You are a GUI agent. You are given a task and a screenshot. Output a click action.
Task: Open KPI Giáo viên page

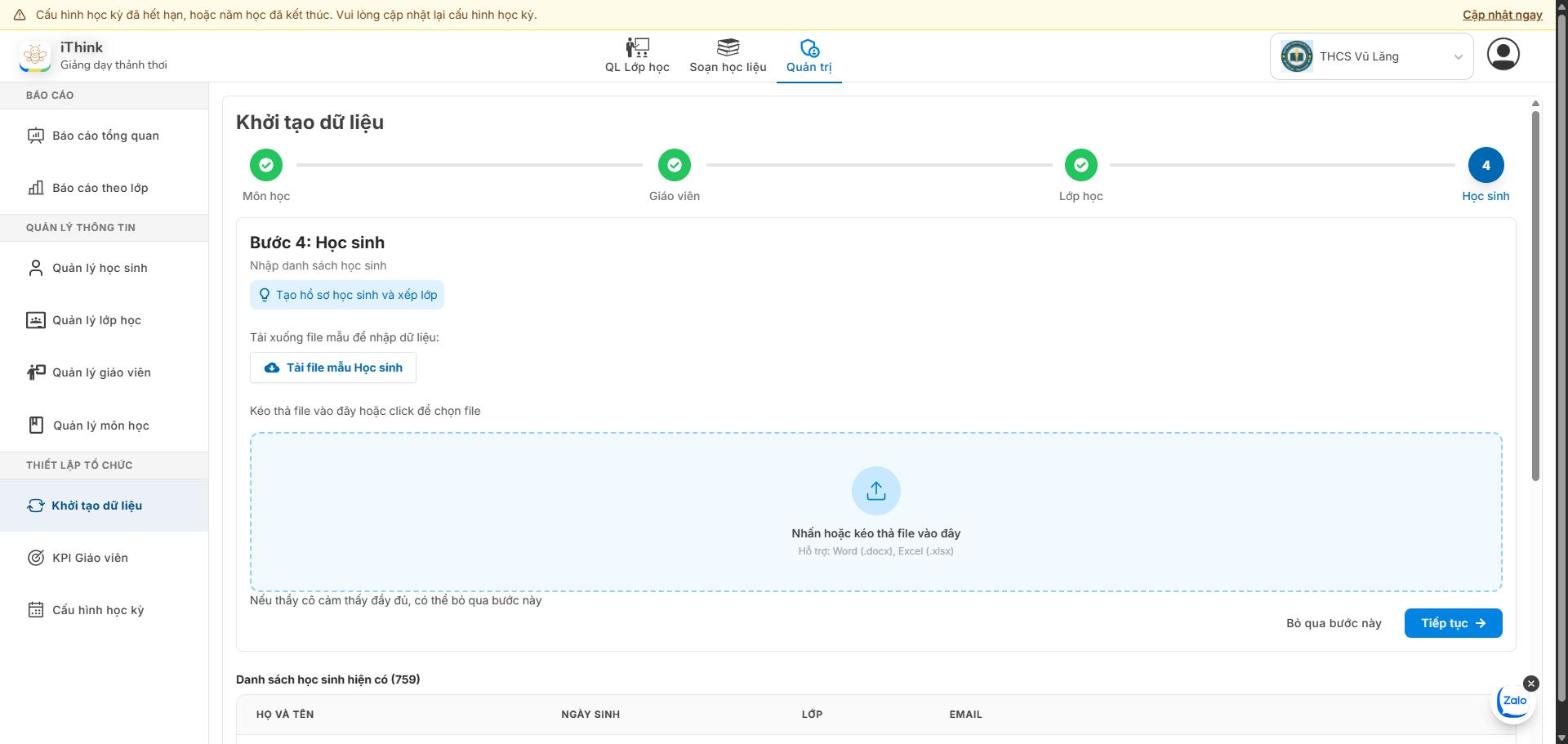point(104,558)
